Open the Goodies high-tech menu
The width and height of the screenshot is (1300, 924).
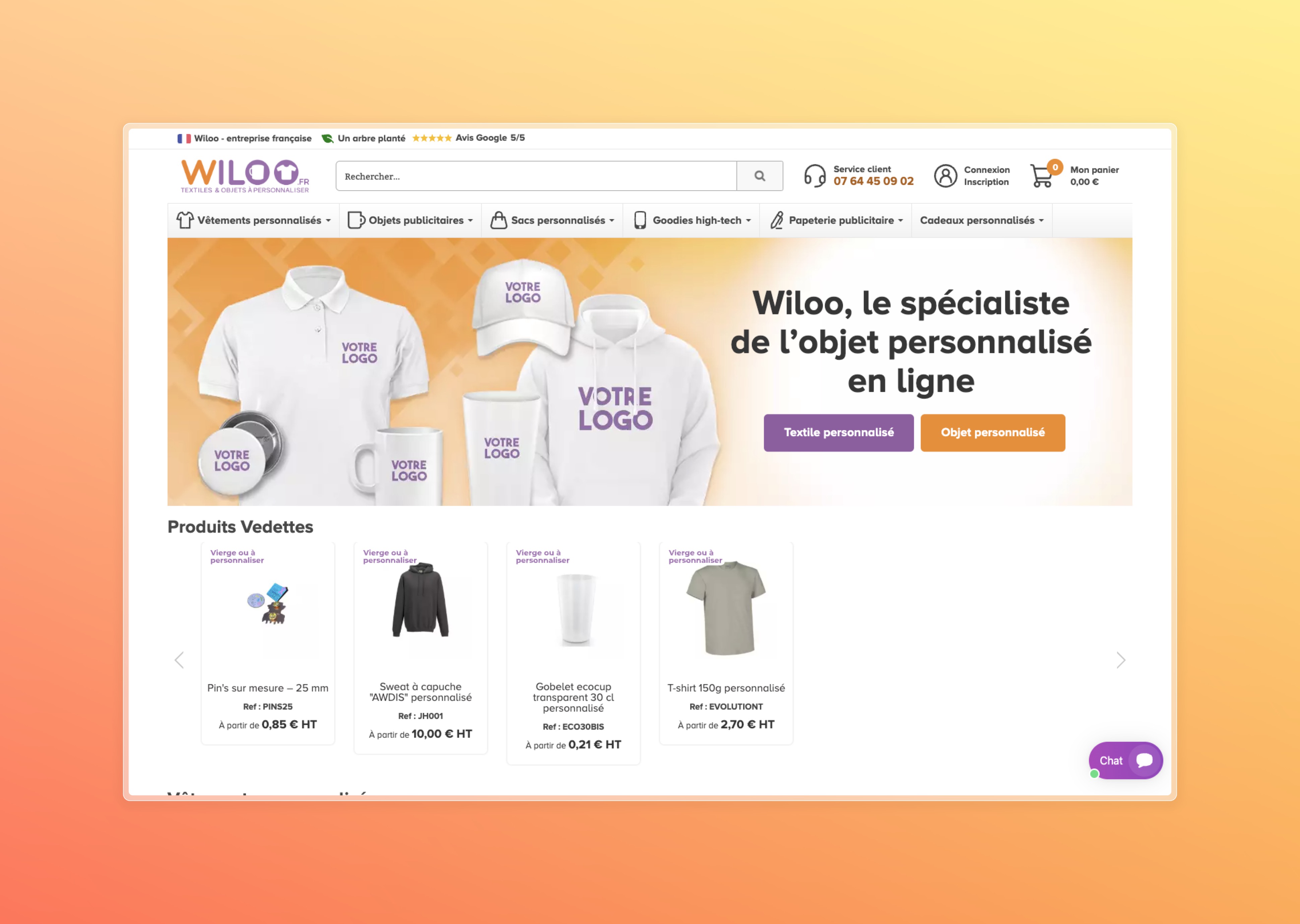click(692, 220)
